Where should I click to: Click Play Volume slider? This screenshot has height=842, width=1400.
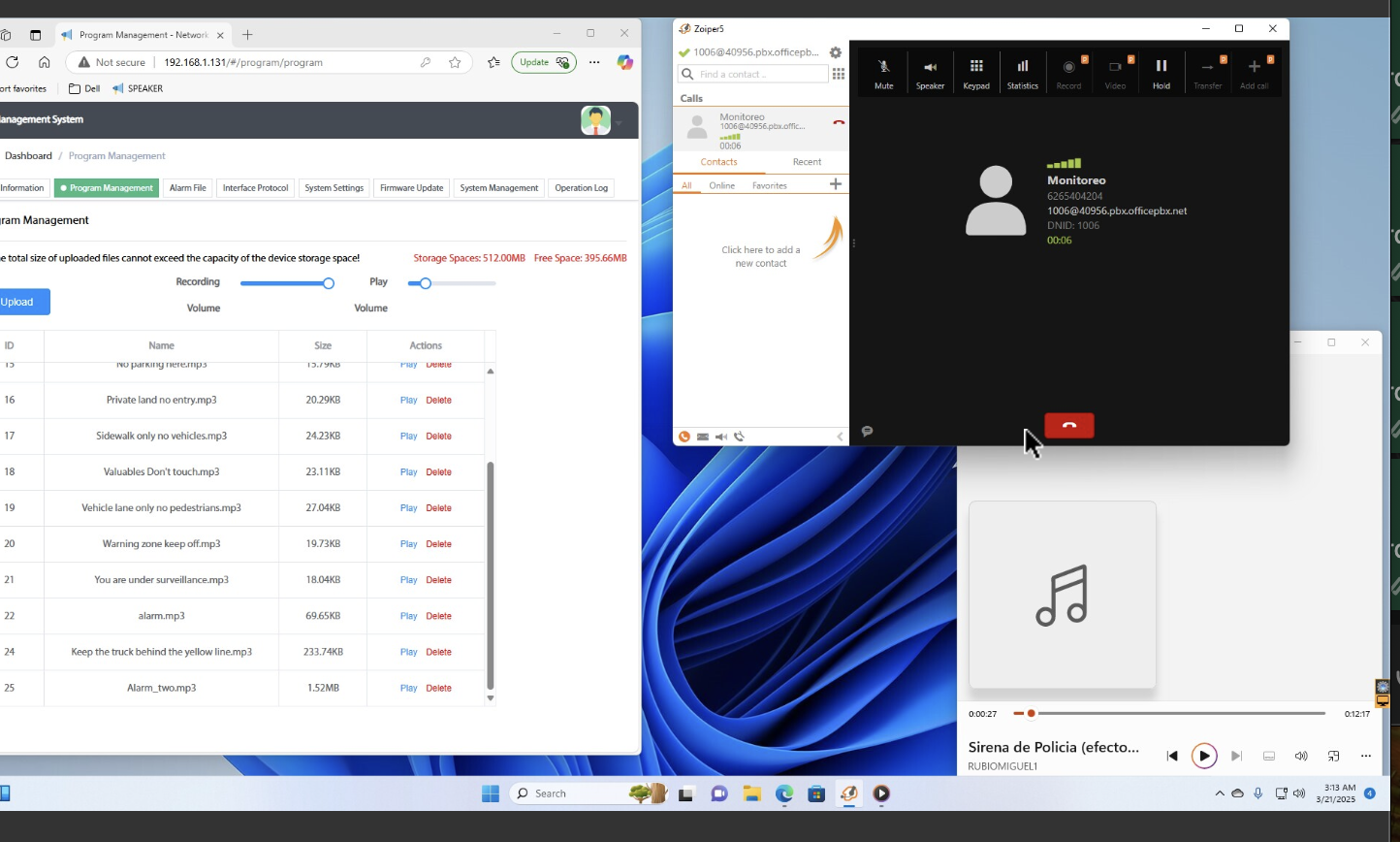[x=452, y=283]
